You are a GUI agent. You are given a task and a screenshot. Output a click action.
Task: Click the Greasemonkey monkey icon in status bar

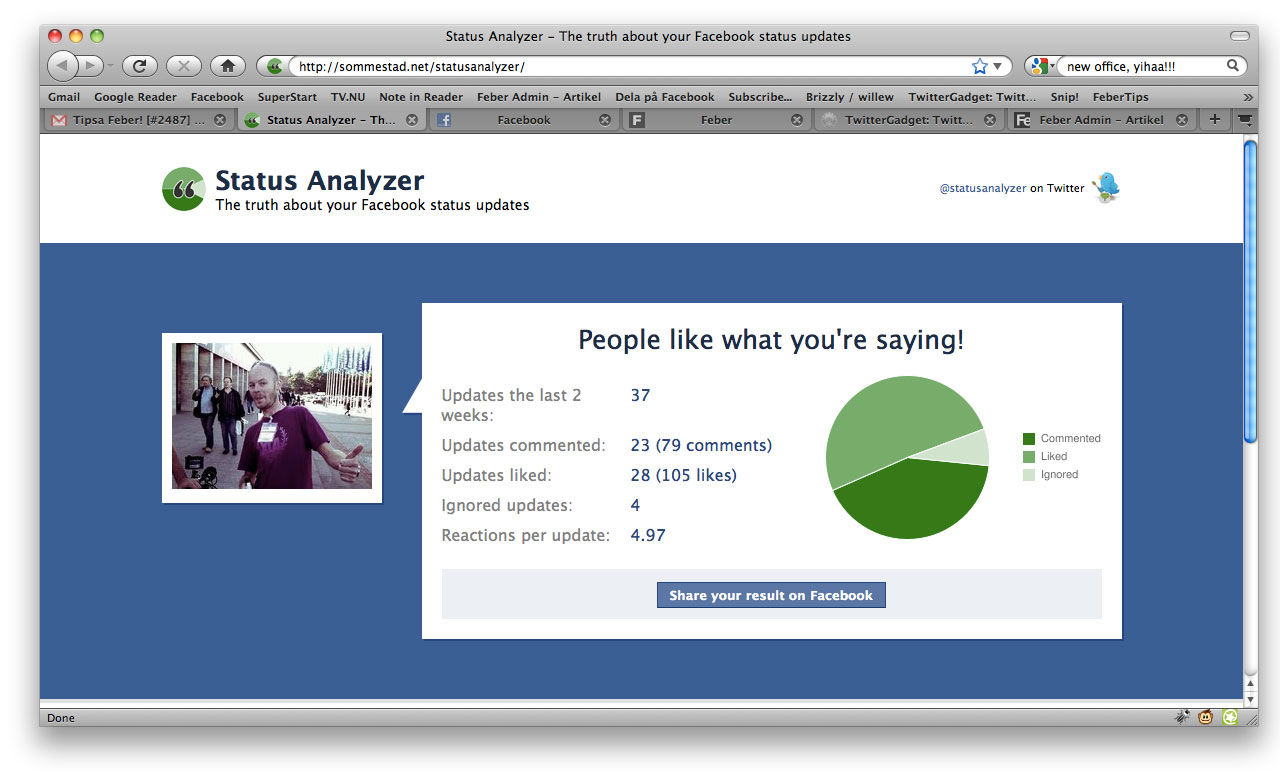point(1205,717)
